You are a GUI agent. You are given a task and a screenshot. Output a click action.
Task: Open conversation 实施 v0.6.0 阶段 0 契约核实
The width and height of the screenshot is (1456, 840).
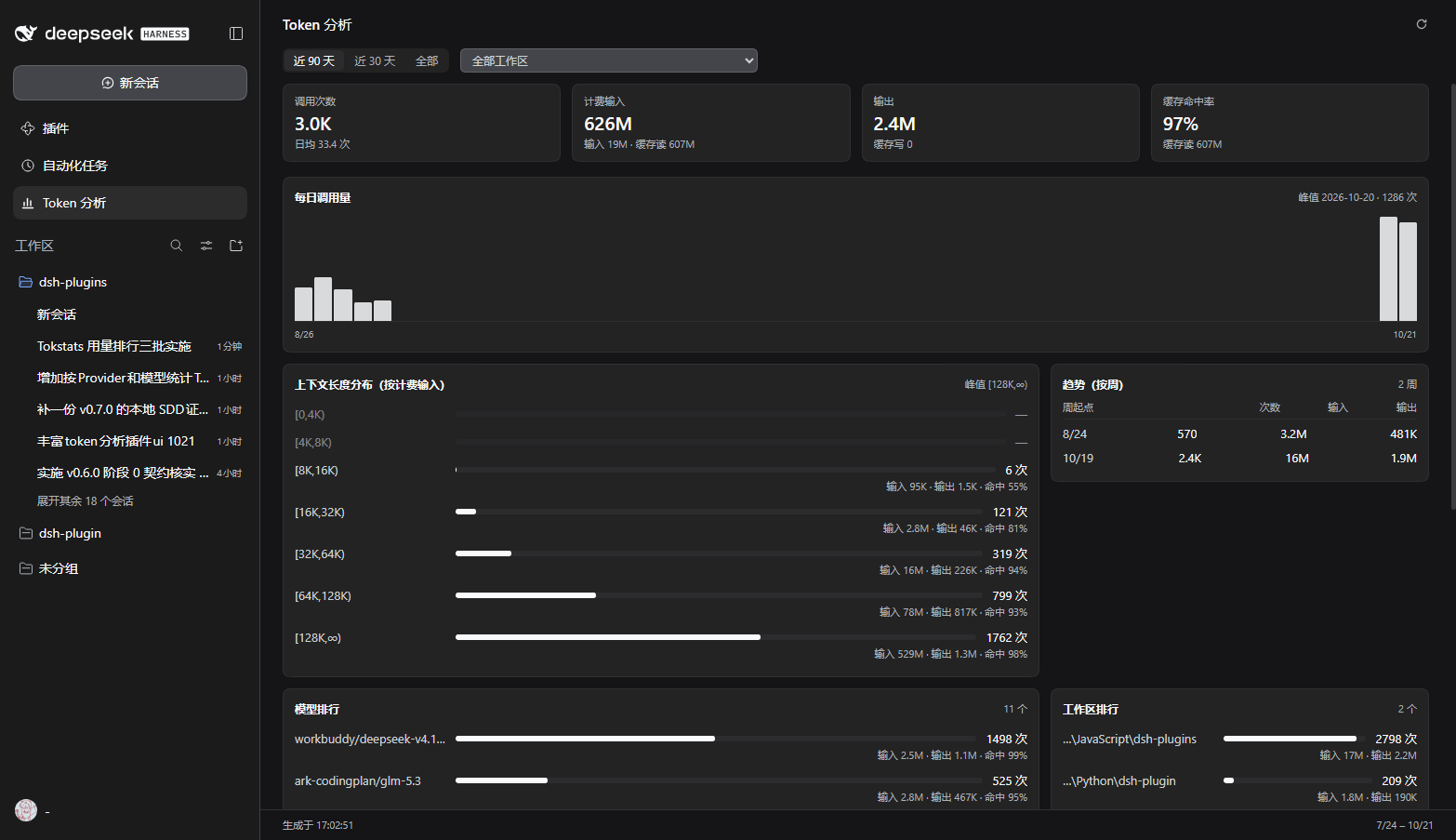[130, 473]
